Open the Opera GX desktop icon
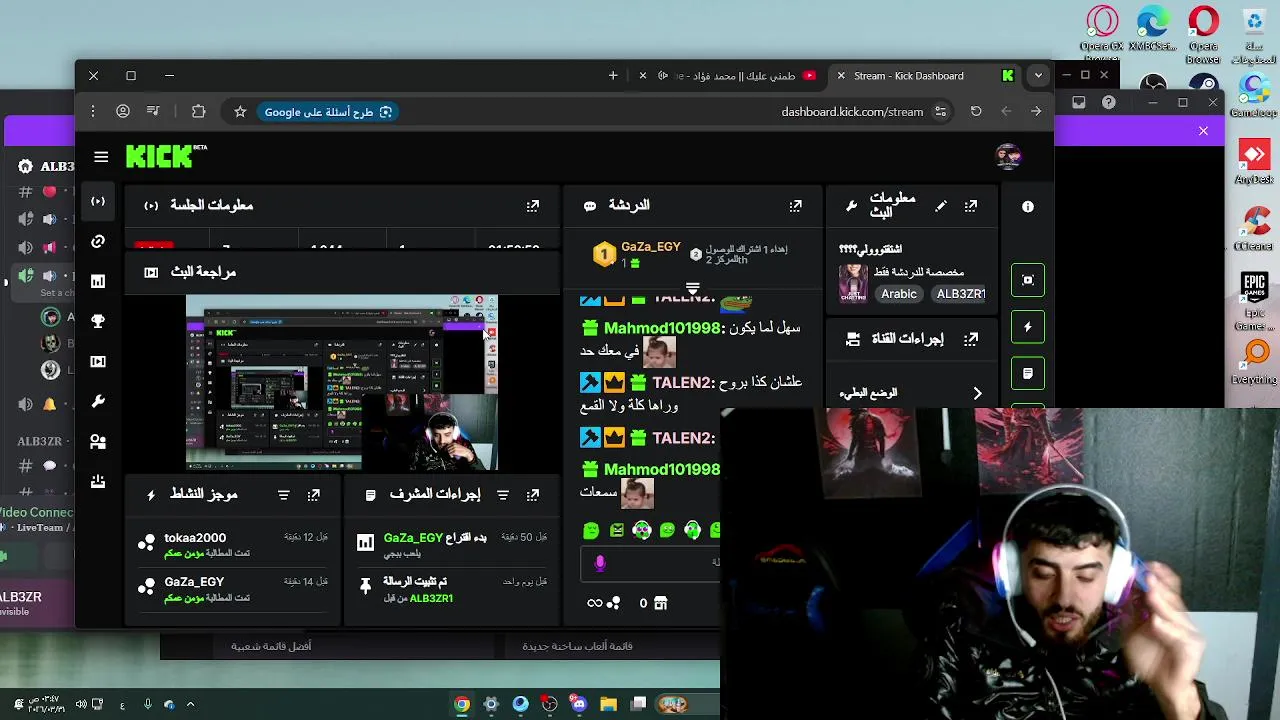Image resolution: width=1280 pixels, height=720 pixels. [x=1102, y=28]
